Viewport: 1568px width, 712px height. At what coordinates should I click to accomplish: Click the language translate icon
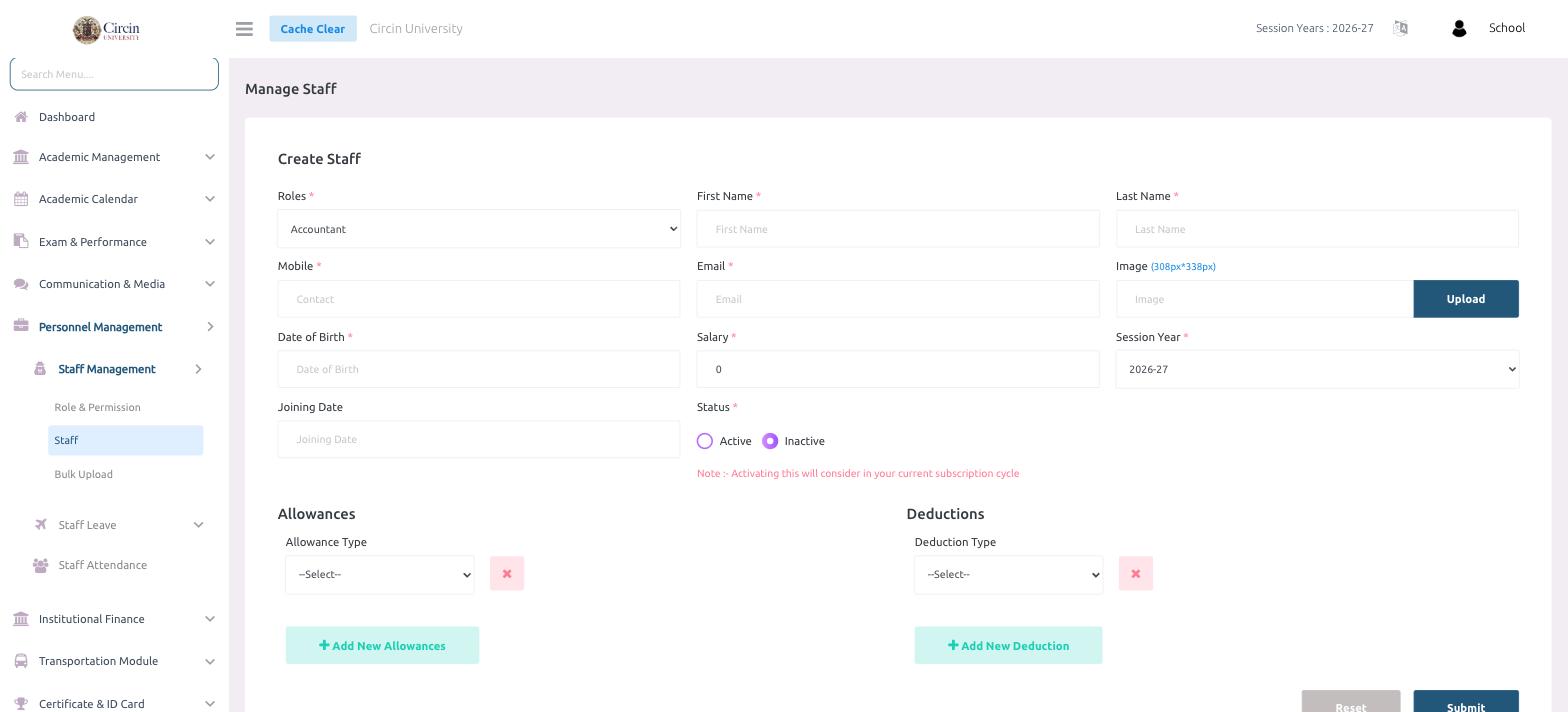tap(1400, 28)
